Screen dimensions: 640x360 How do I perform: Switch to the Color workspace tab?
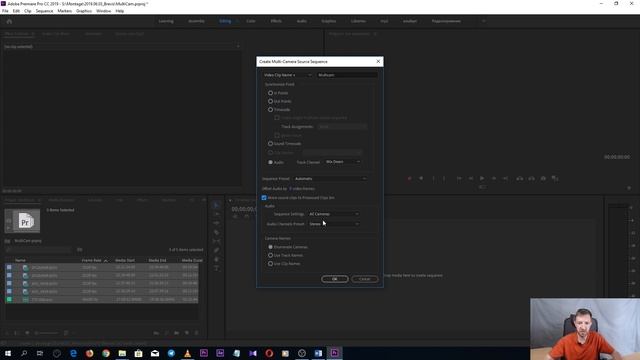251,21
